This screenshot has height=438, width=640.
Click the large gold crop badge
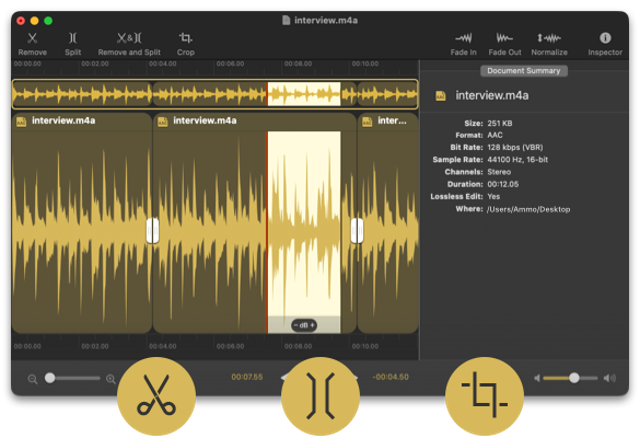pyautogui.click(x=484, y=396)
